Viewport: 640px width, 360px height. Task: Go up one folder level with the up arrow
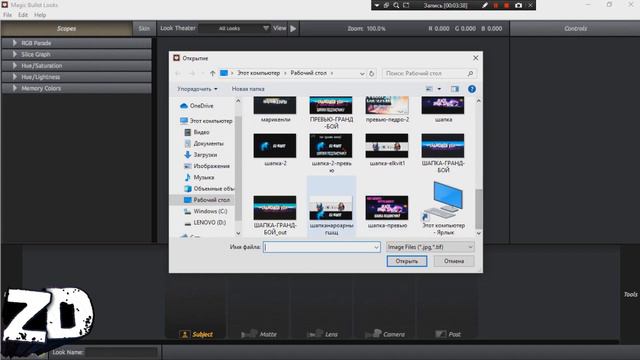click(x=212, y=73)
